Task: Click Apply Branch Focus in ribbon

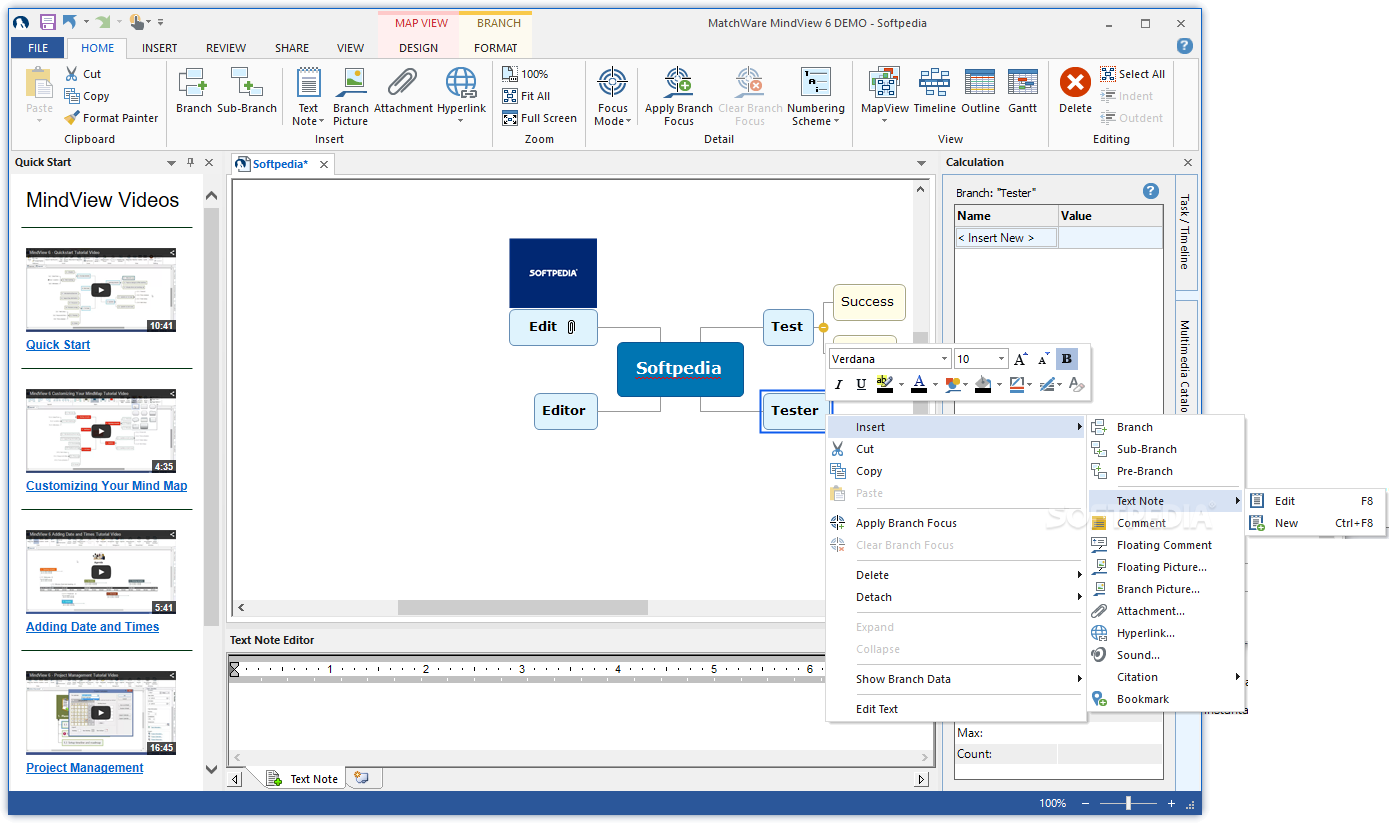Action: point(679,96)
